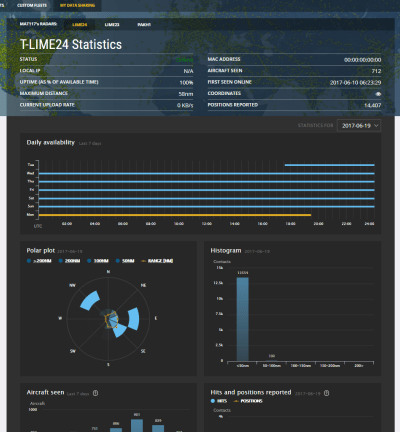Click the Tuesday availability bar
Screen dimensions: 400x432
[x=330, y=165]
